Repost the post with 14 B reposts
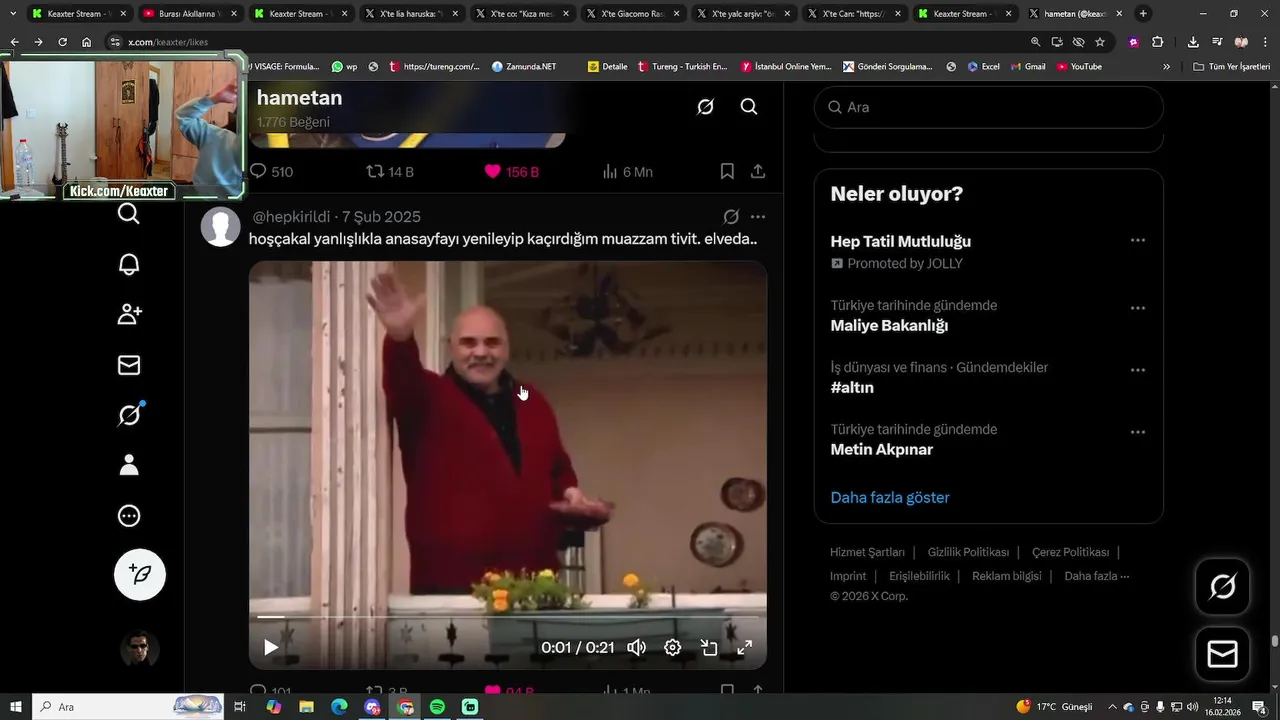Screen dimensions: 1280x720 (390, 172)
